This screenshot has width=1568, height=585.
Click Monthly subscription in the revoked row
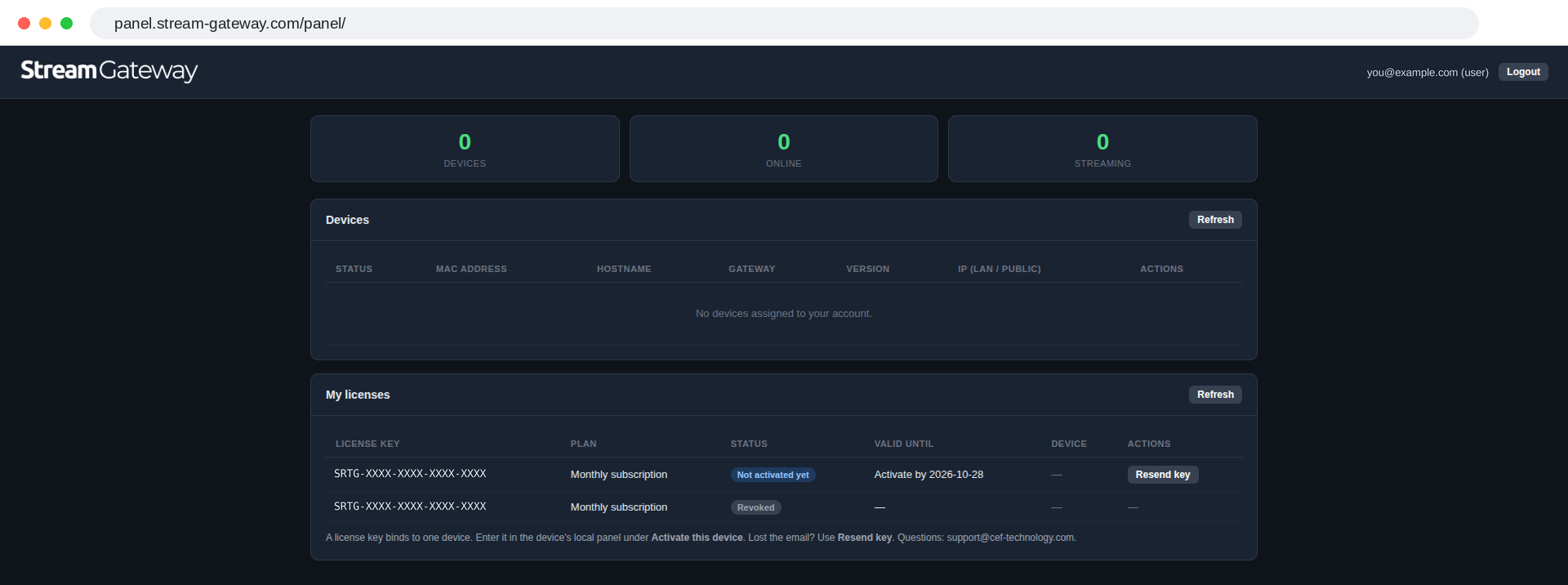tap(619, 507)
